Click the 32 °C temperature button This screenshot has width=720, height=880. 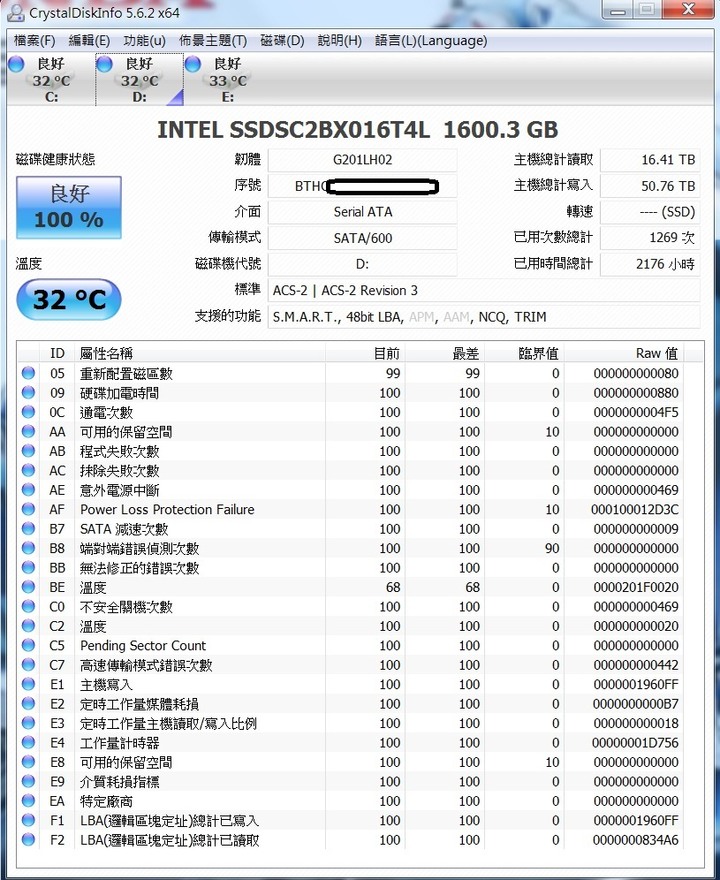[69, 299]
